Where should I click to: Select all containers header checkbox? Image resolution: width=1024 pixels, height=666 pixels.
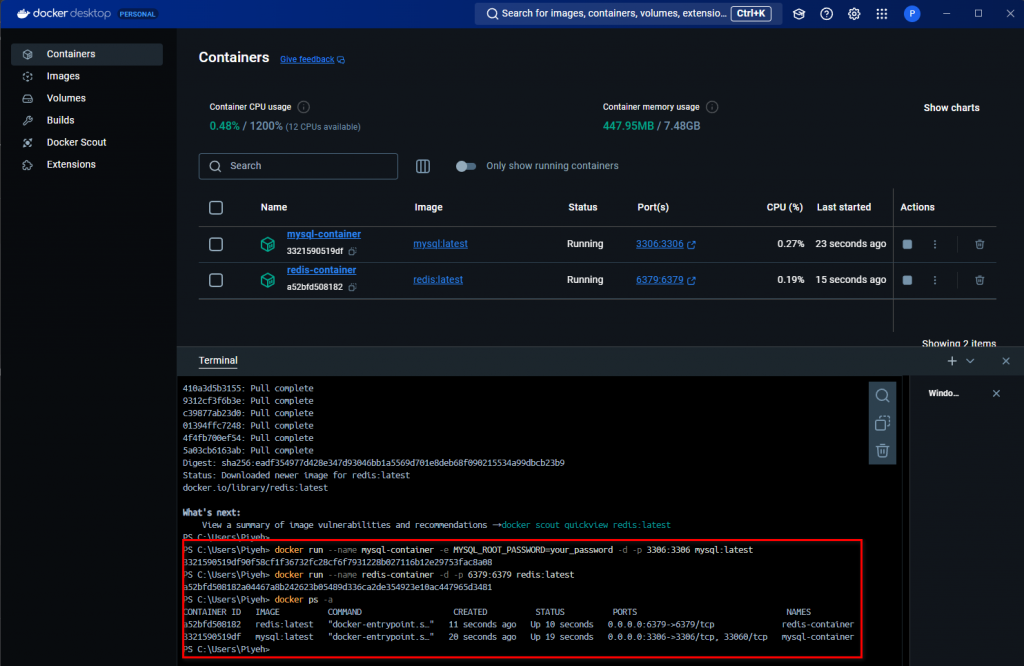216,208
